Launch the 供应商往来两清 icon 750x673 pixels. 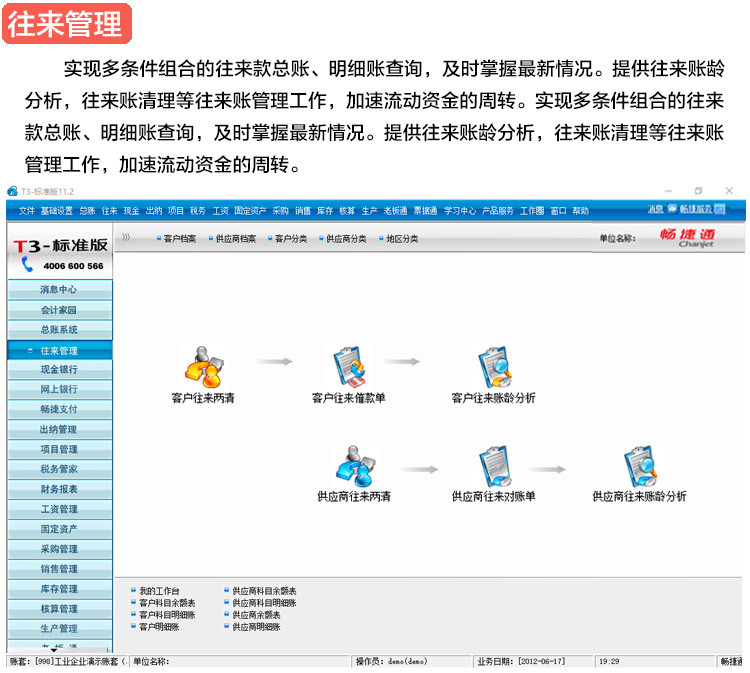(354, 466)
